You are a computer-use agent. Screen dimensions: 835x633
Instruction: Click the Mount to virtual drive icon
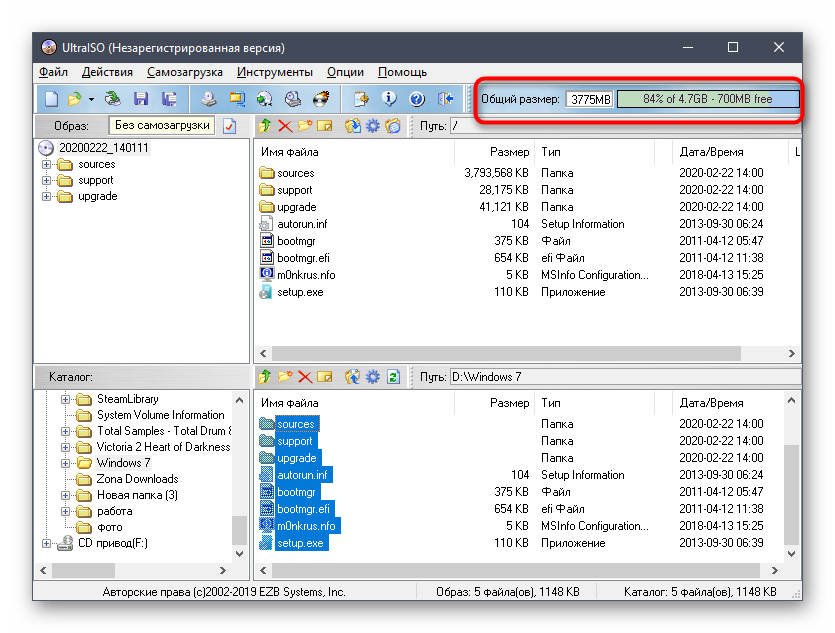point(293,99)
